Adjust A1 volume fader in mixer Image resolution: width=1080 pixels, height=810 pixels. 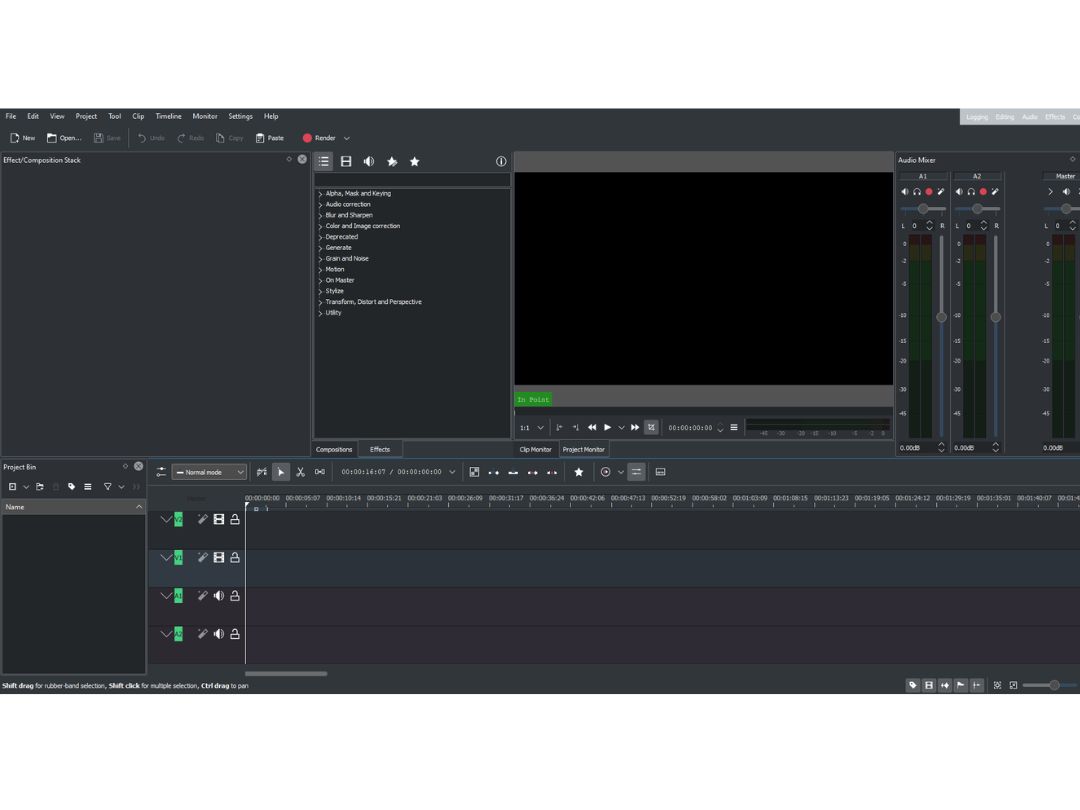[941, 317]
